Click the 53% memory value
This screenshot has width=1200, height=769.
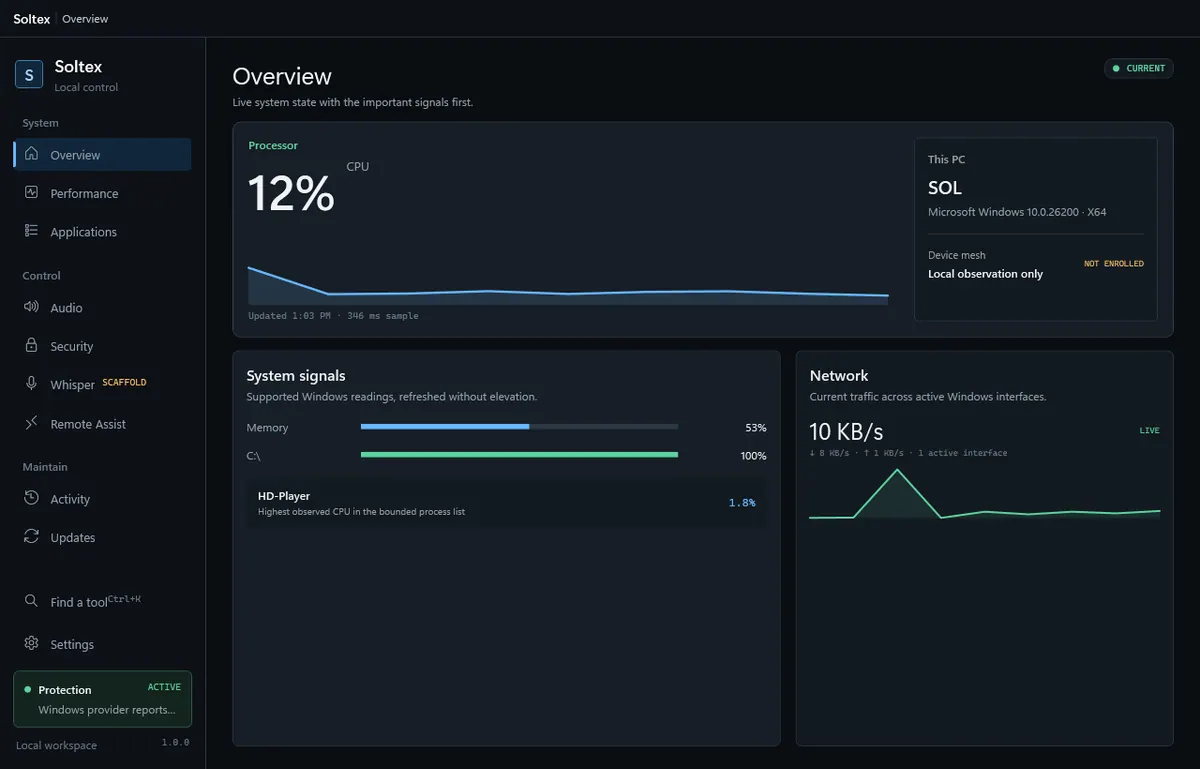pyautogui.click(x=755, y=427)
